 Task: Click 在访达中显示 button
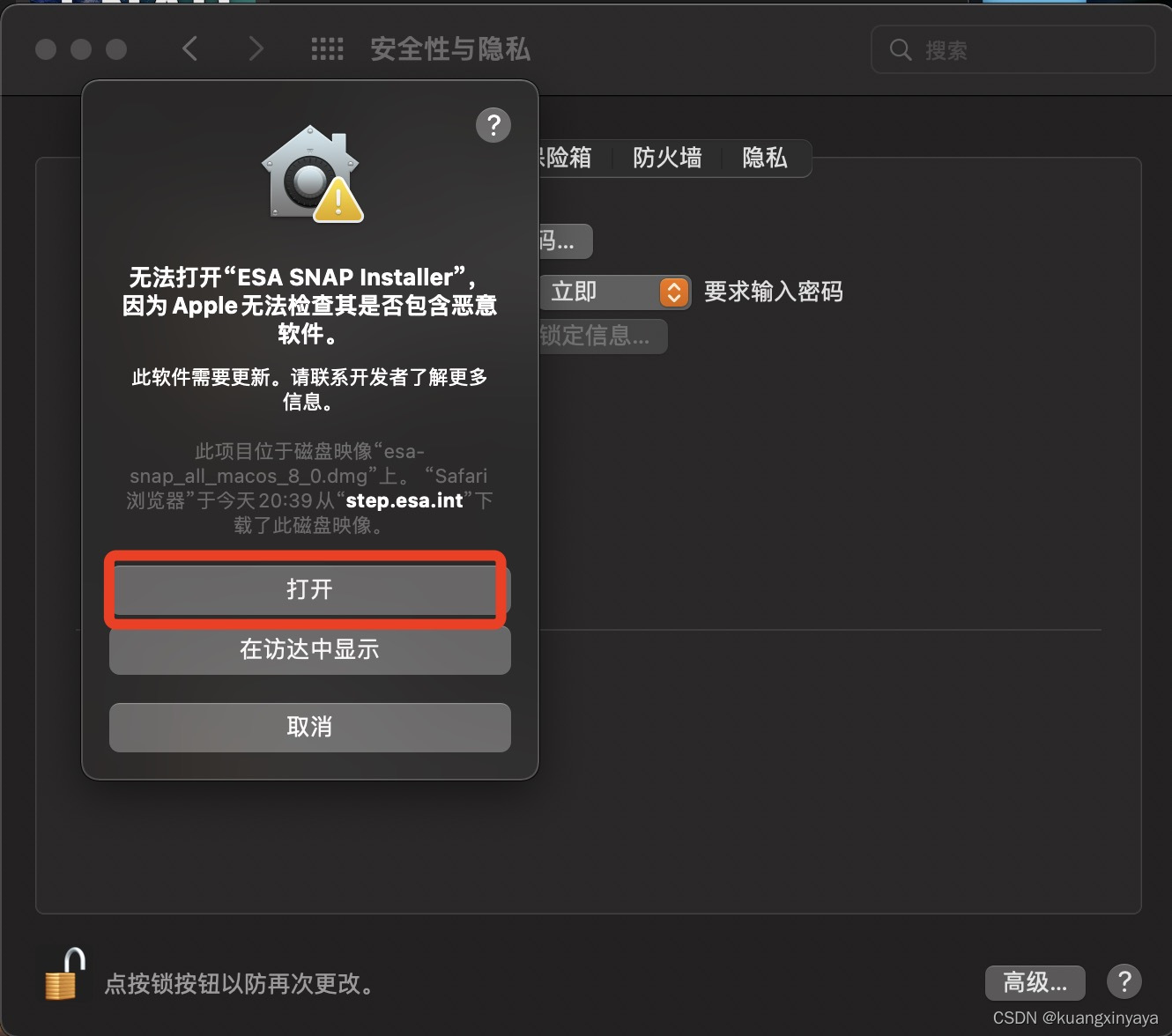tap(309, 649)
